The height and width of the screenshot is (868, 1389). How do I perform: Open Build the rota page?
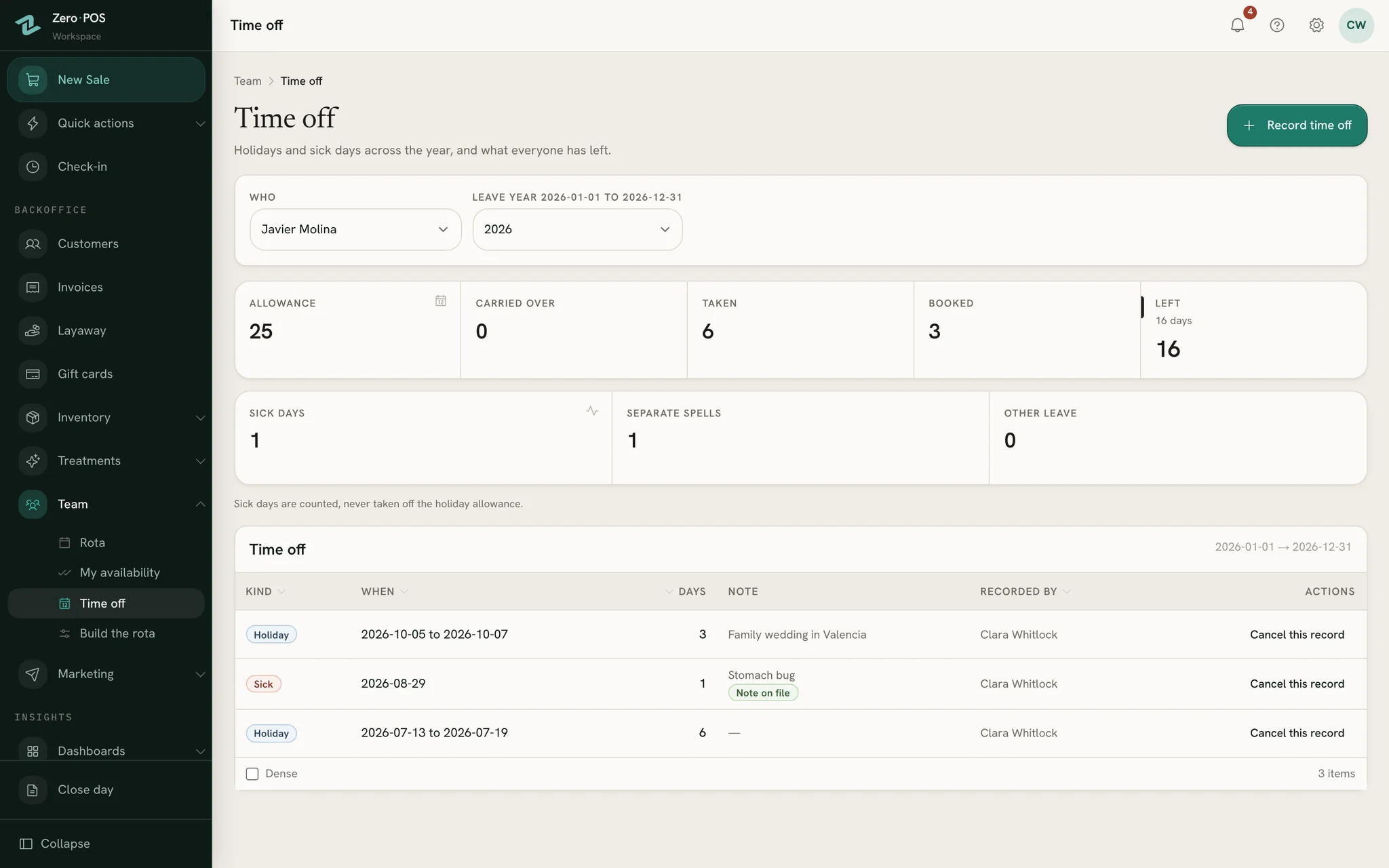point(106,633)
